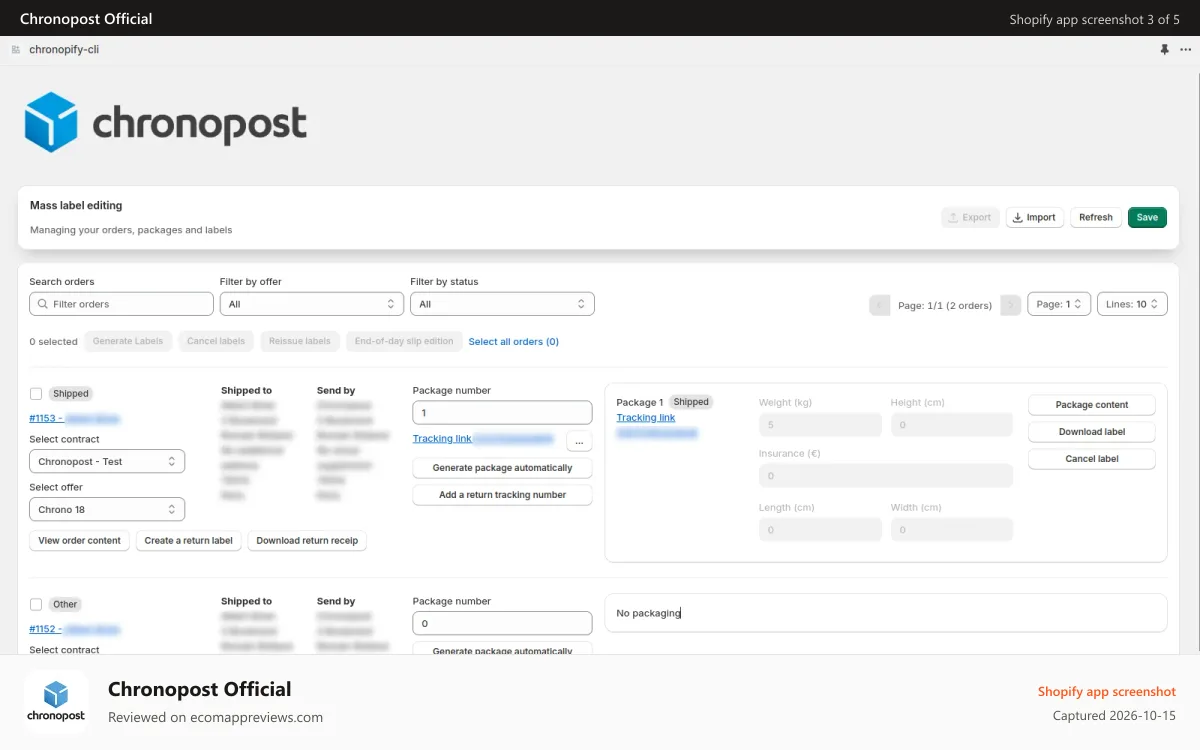The image size is (1200, 750).
Task: Click Reissue labels bulk action
Action: pos(300,341)
